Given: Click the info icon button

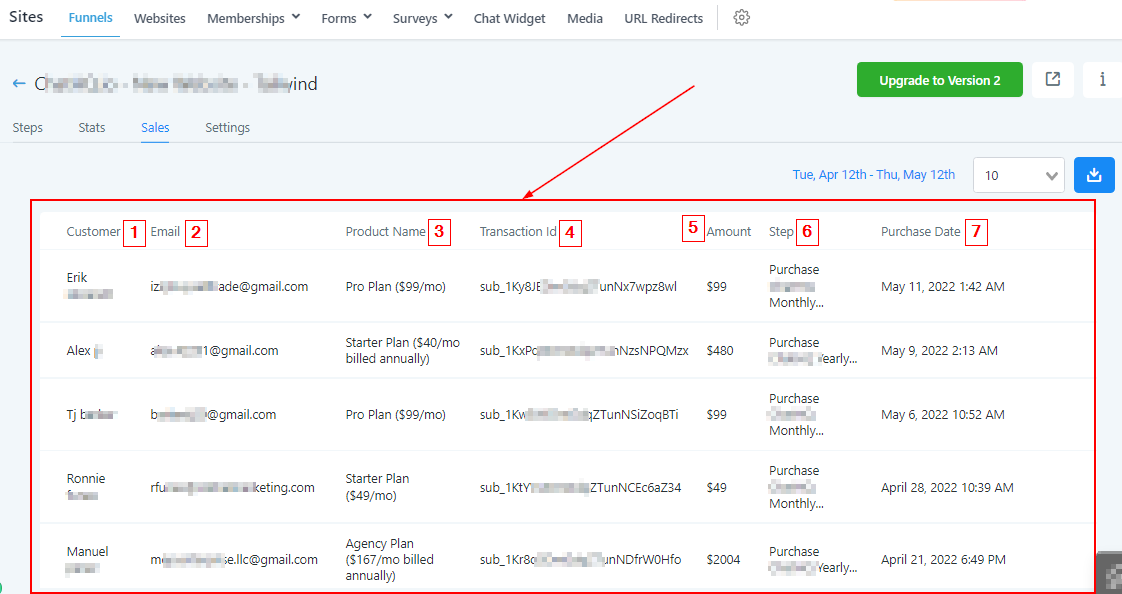Looking at the screenshot, I should 1102,80.
